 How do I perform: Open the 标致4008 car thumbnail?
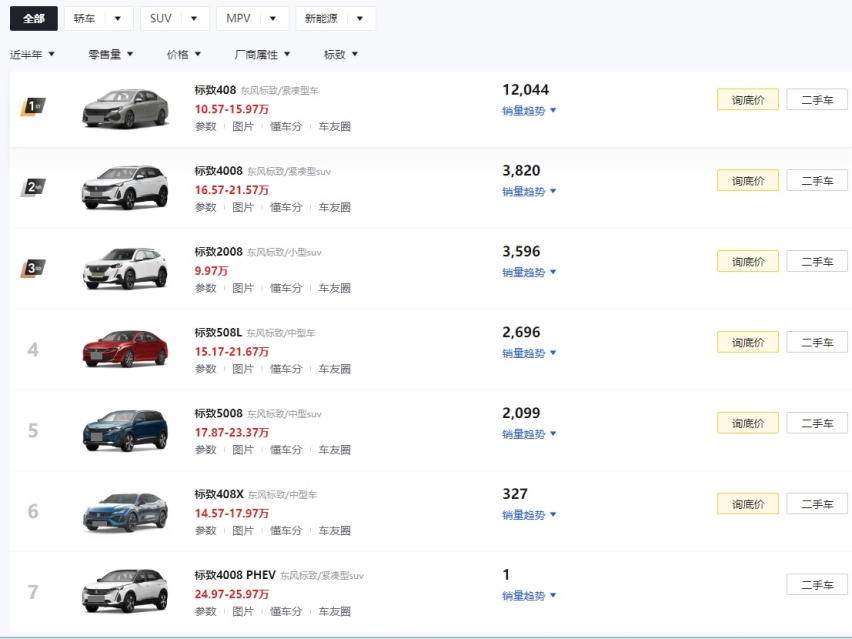point(126,188)
